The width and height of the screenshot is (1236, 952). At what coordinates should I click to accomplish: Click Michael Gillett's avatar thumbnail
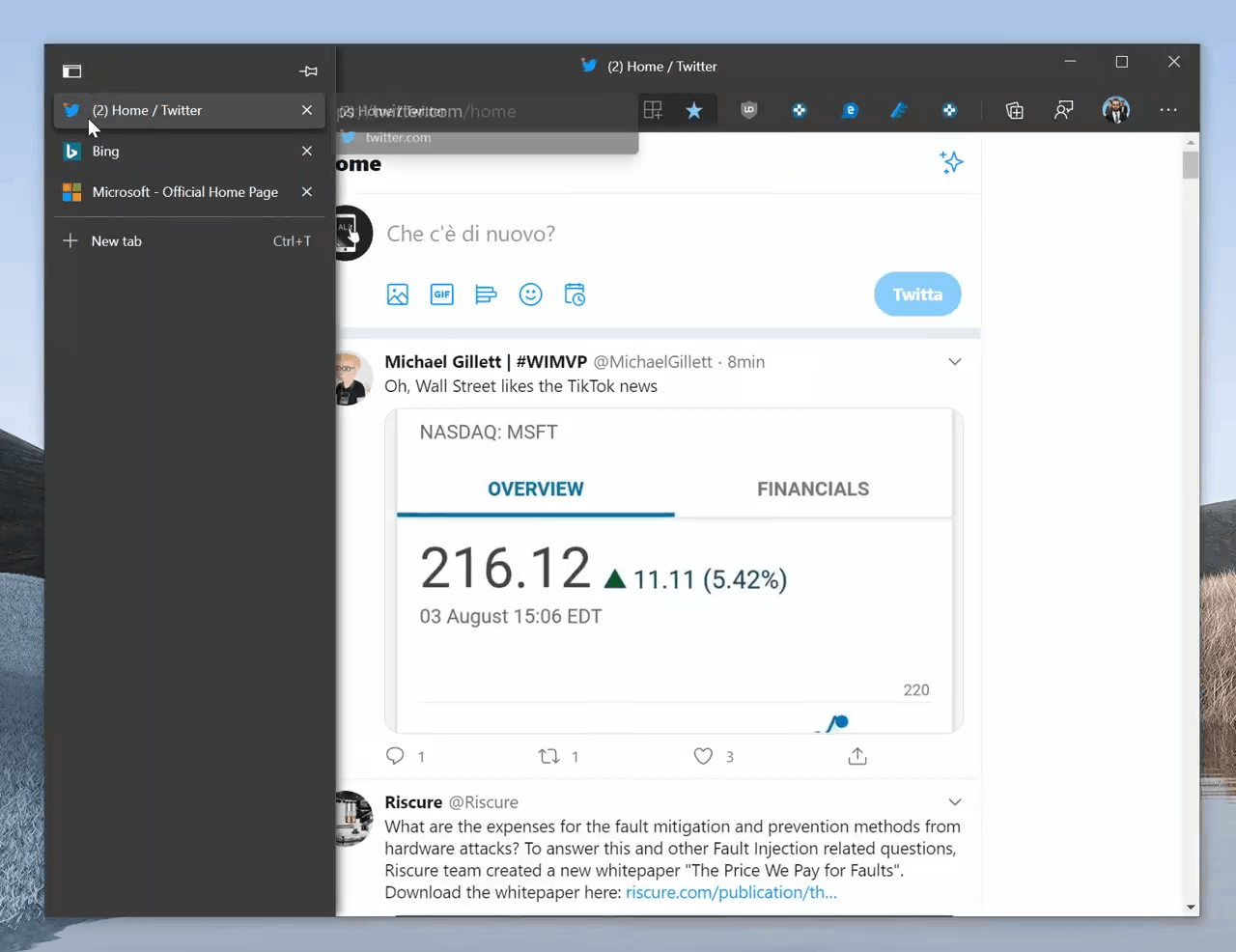353,378
